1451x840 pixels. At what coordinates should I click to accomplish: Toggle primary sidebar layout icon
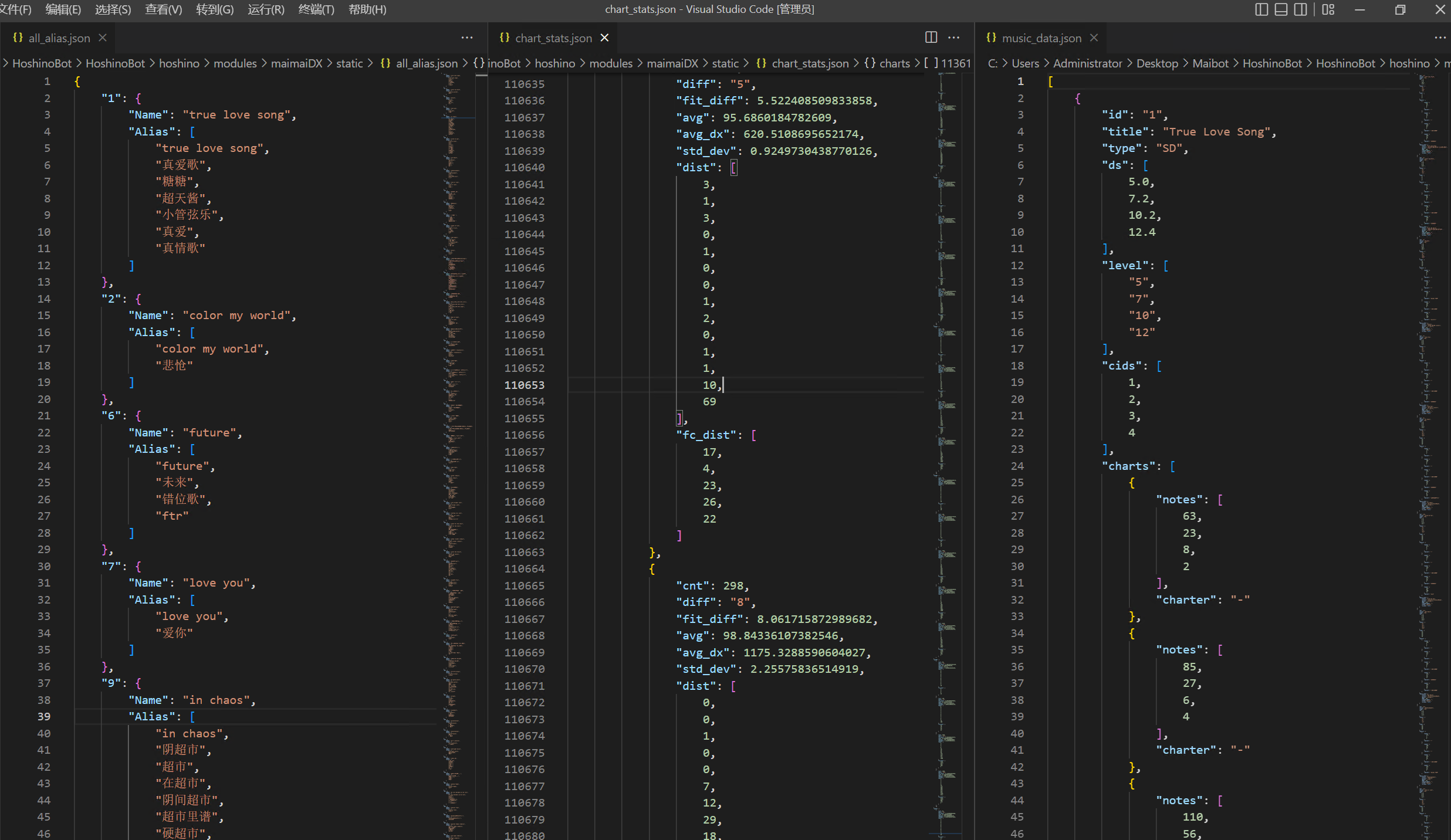(x=1261, y=9)
